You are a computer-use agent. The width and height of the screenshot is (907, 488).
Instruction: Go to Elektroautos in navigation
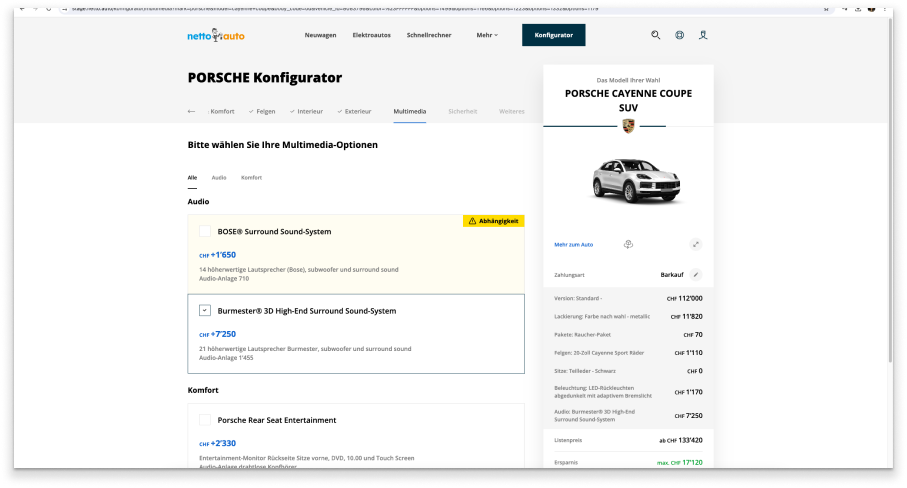click(x=371, y=35)
